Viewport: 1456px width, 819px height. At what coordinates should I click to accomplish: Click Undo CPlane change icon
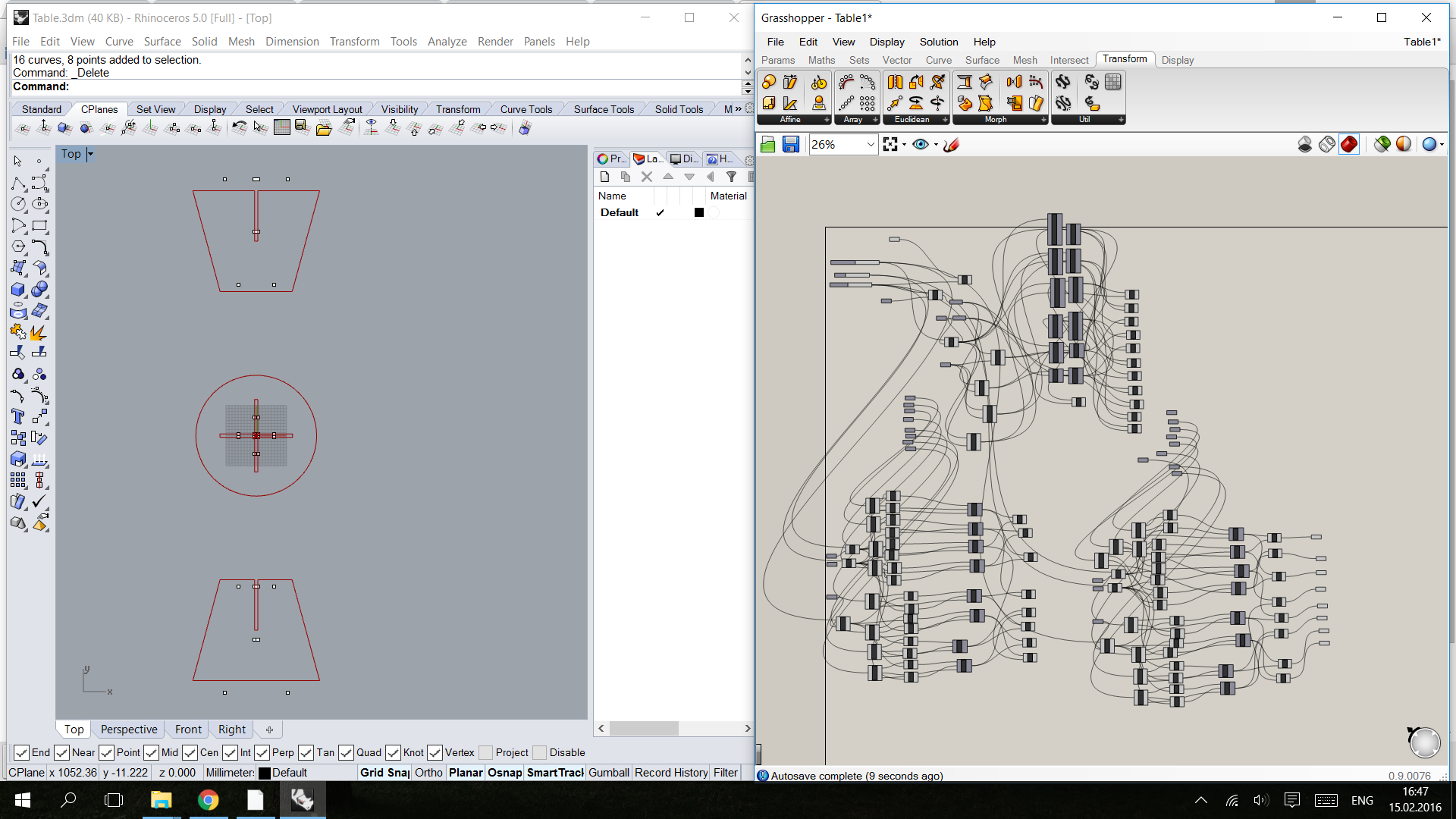[239, 127]
